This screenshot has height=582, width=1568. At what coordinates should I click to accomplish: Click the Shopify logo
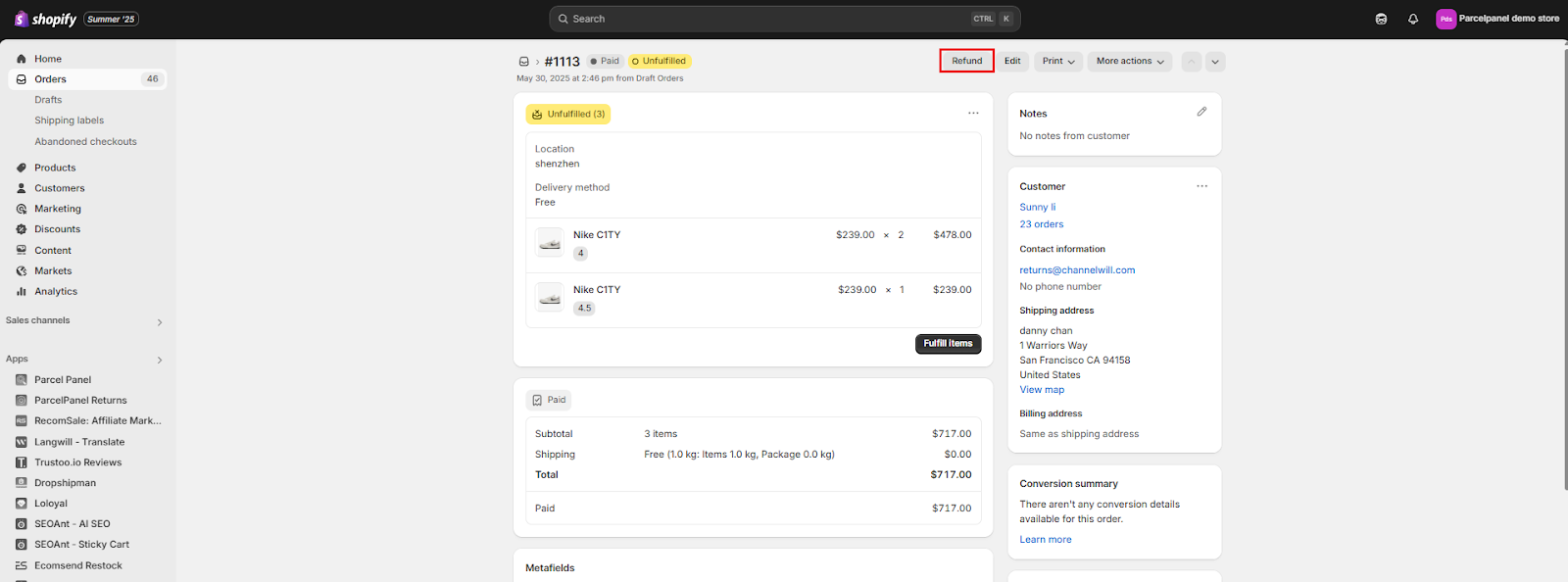(x=45, y=19)
